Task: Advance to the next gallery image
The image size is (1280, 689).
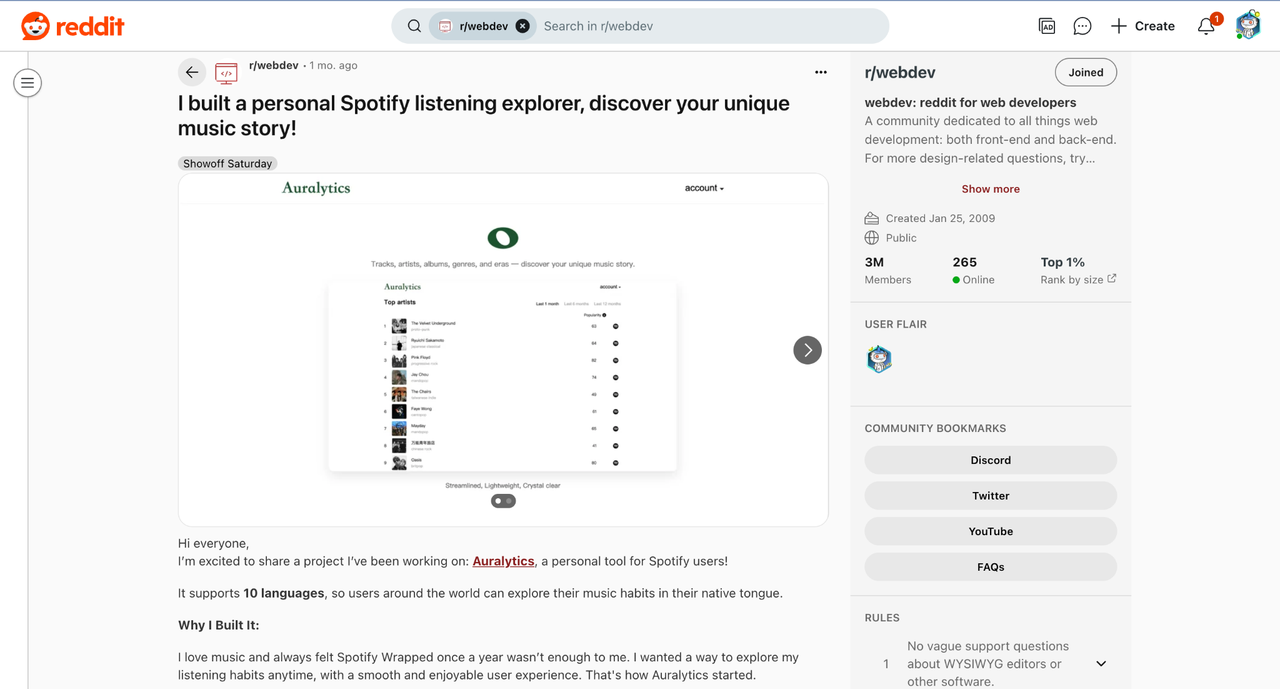Action: pyautogui.click(x=807, y=350)
